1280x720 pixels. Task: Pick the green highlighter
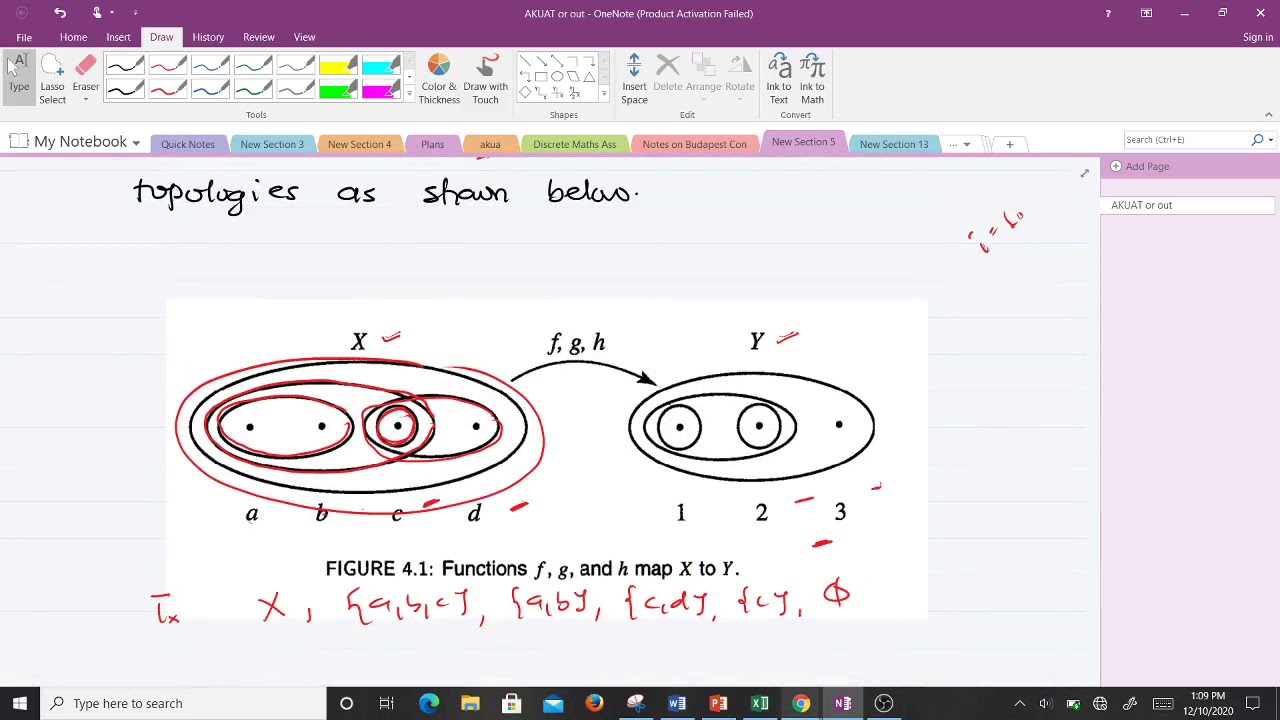[338, 90]
